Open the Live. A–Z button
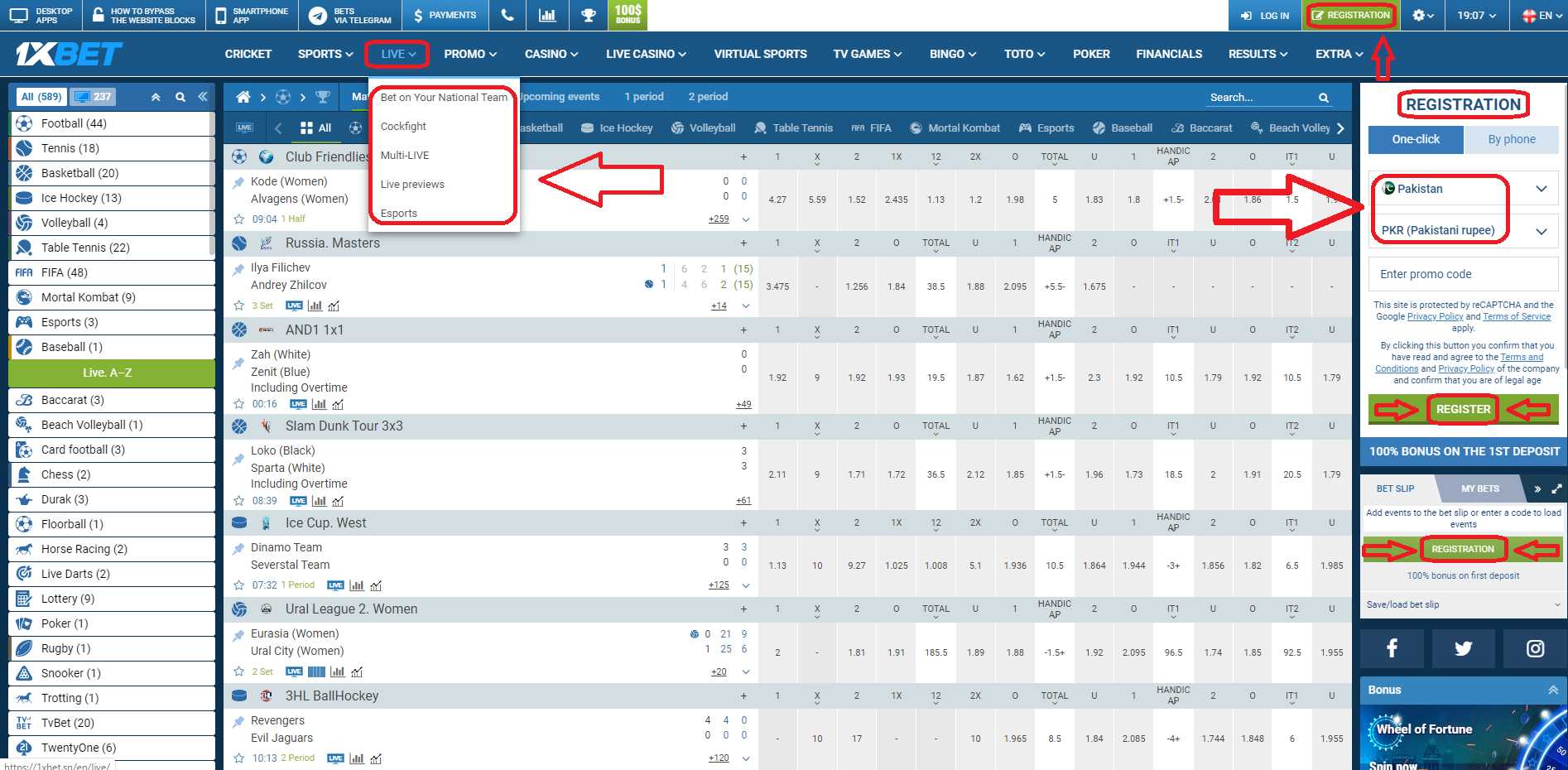 coord(111,373)
